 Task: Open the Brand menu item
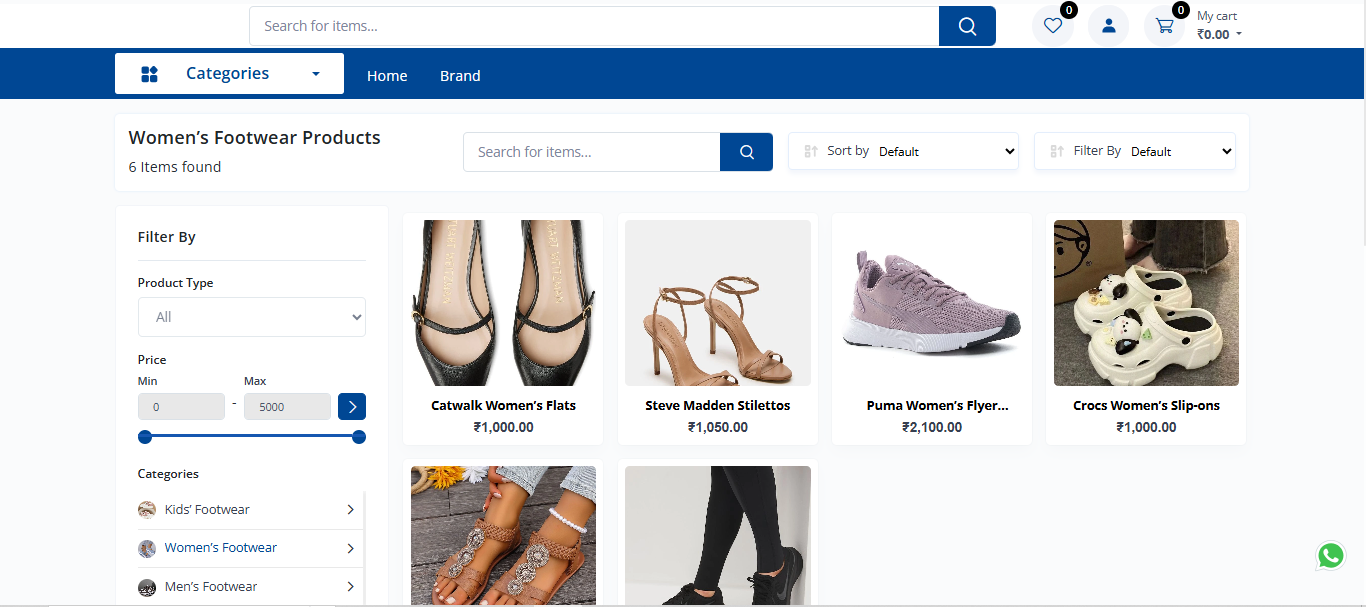(x=460, y=76)
